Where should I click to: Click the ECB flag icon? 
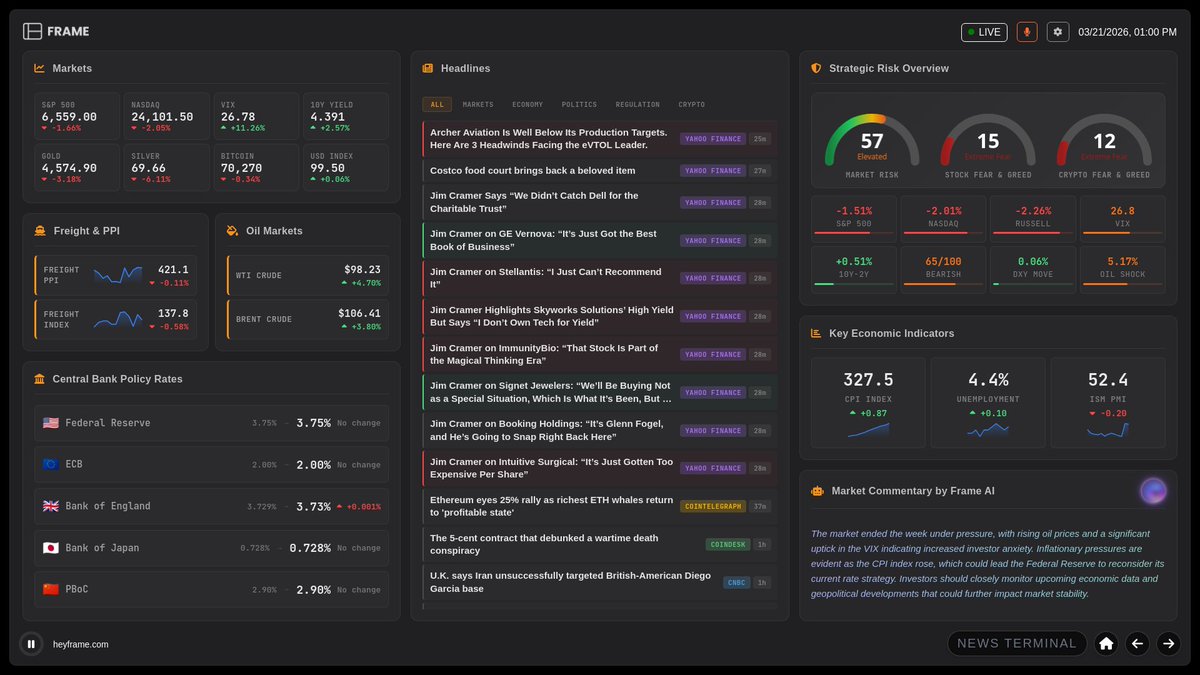tap(51, 464)
